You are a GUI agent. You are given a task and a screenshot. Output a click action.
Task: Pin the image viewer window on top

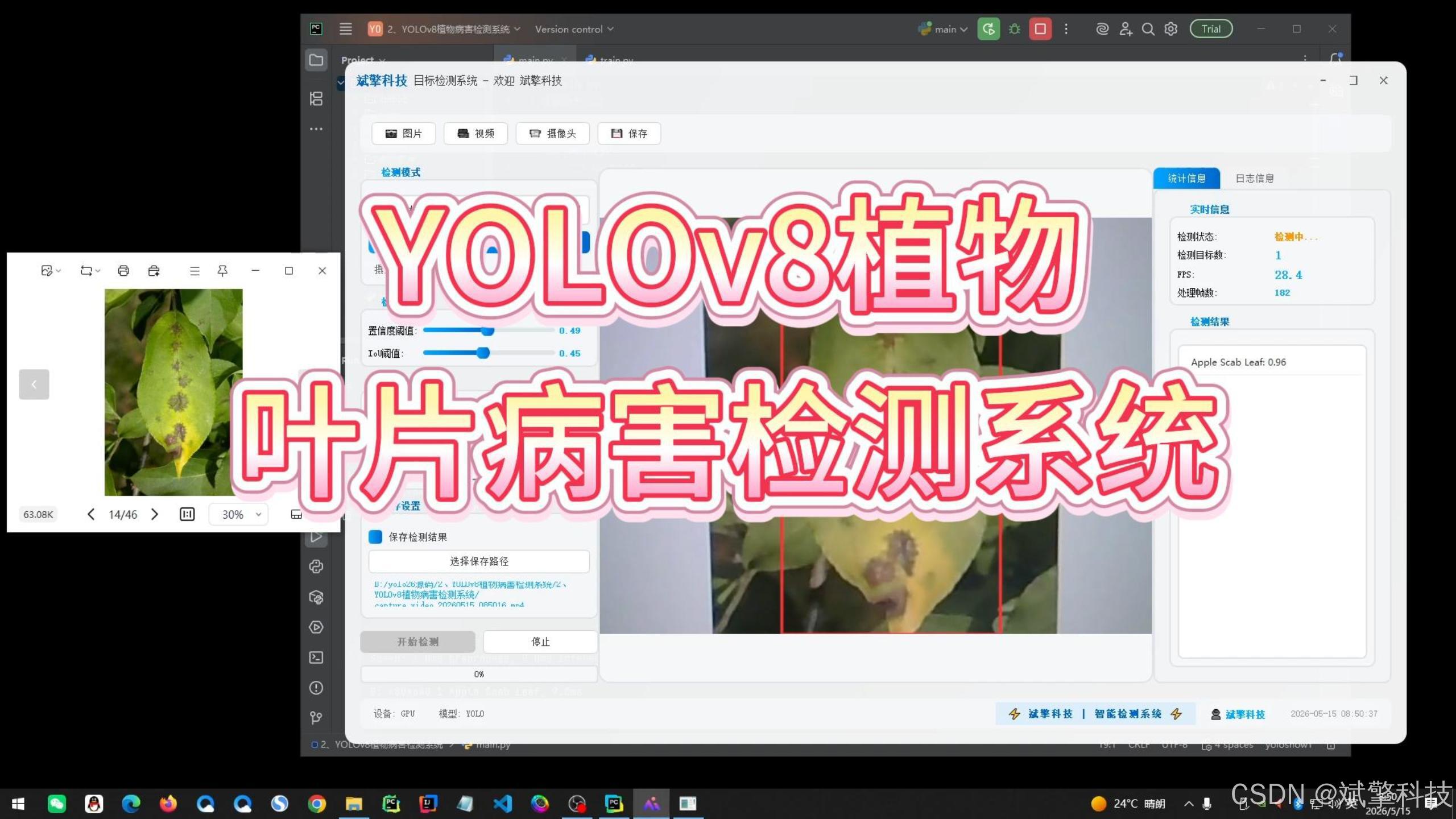coord(223,271)
